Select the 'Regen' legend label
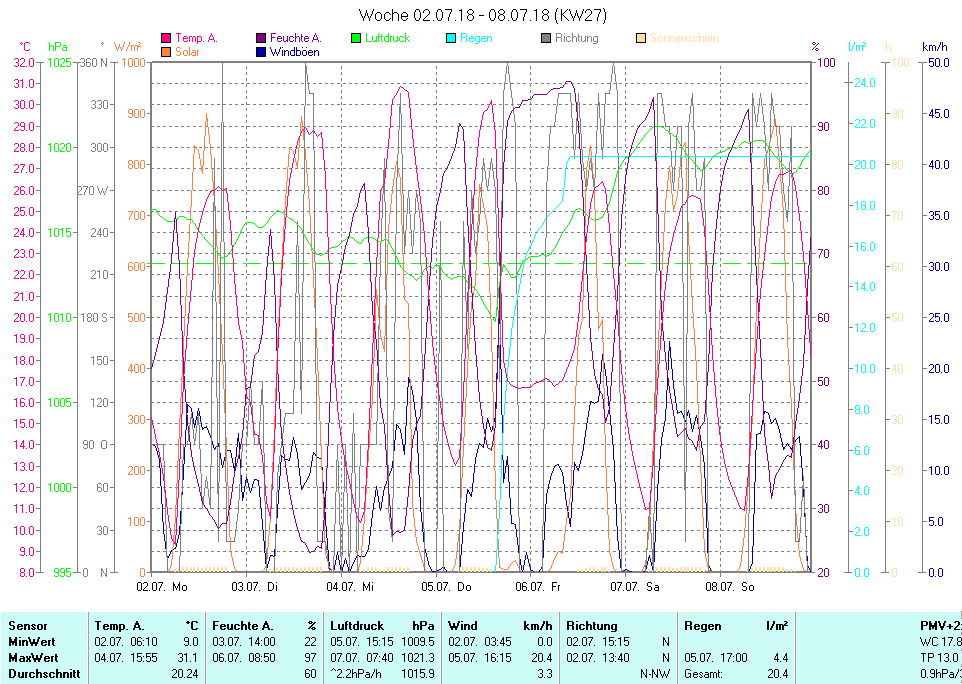962x684 pixels. point(476,38)
